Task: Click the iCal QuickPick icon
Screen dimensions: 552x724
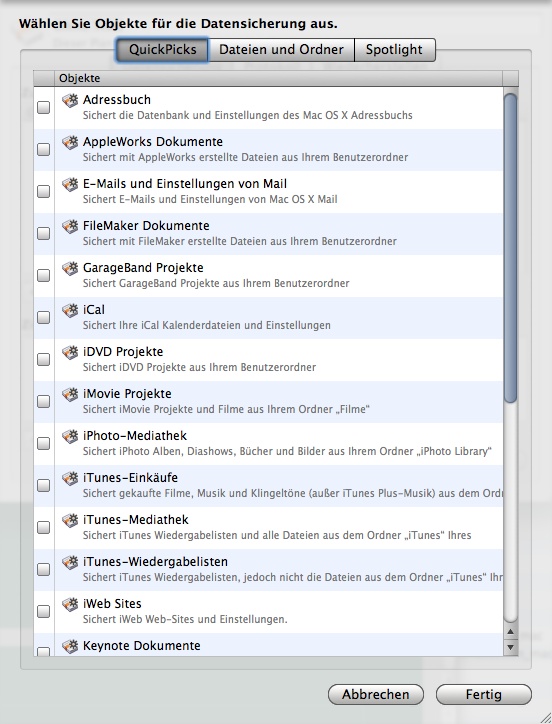Action: [70, 310]
